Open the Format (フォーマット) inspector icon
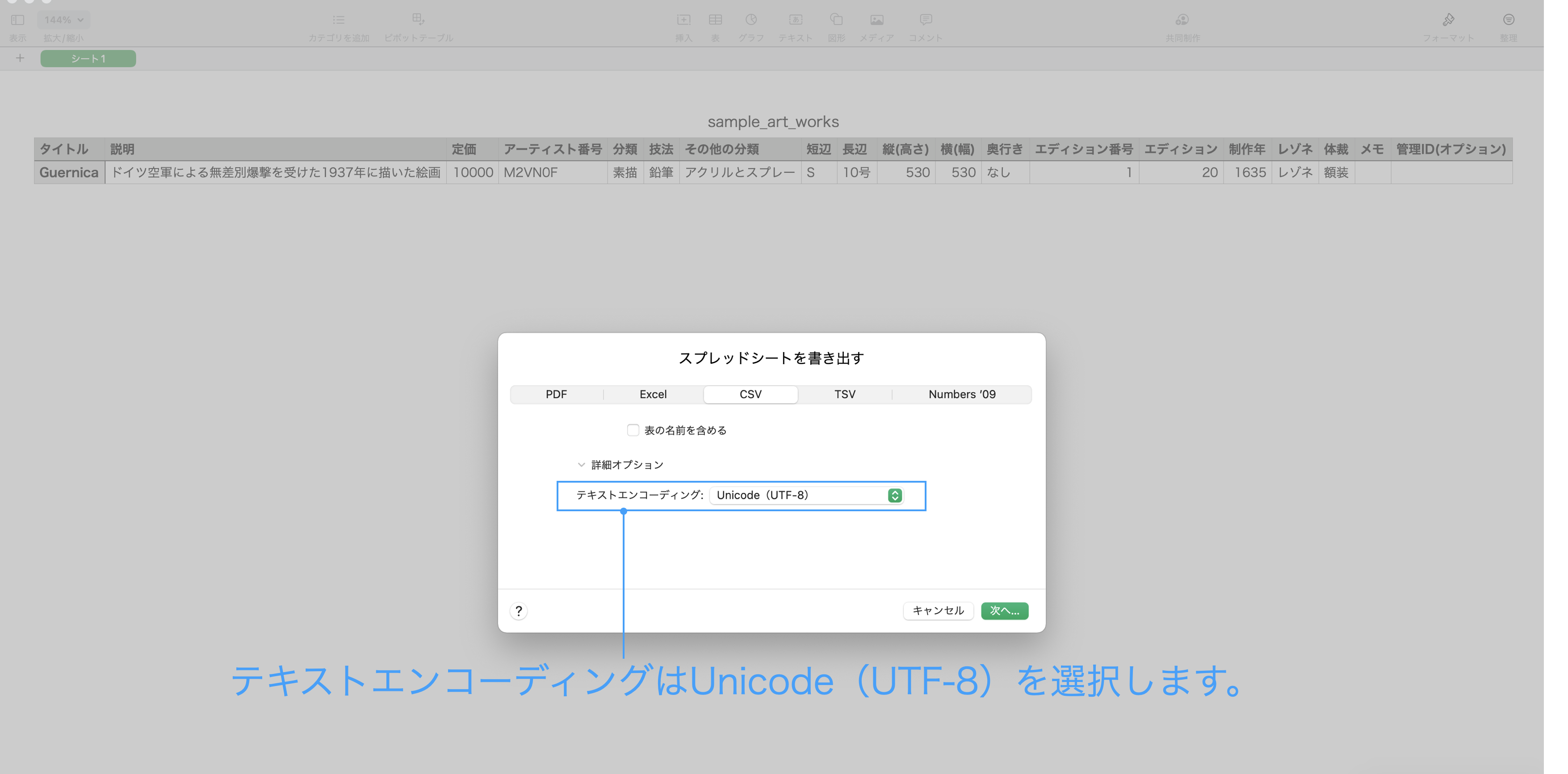This screenshot has width=1568, height=774. 1448,20
